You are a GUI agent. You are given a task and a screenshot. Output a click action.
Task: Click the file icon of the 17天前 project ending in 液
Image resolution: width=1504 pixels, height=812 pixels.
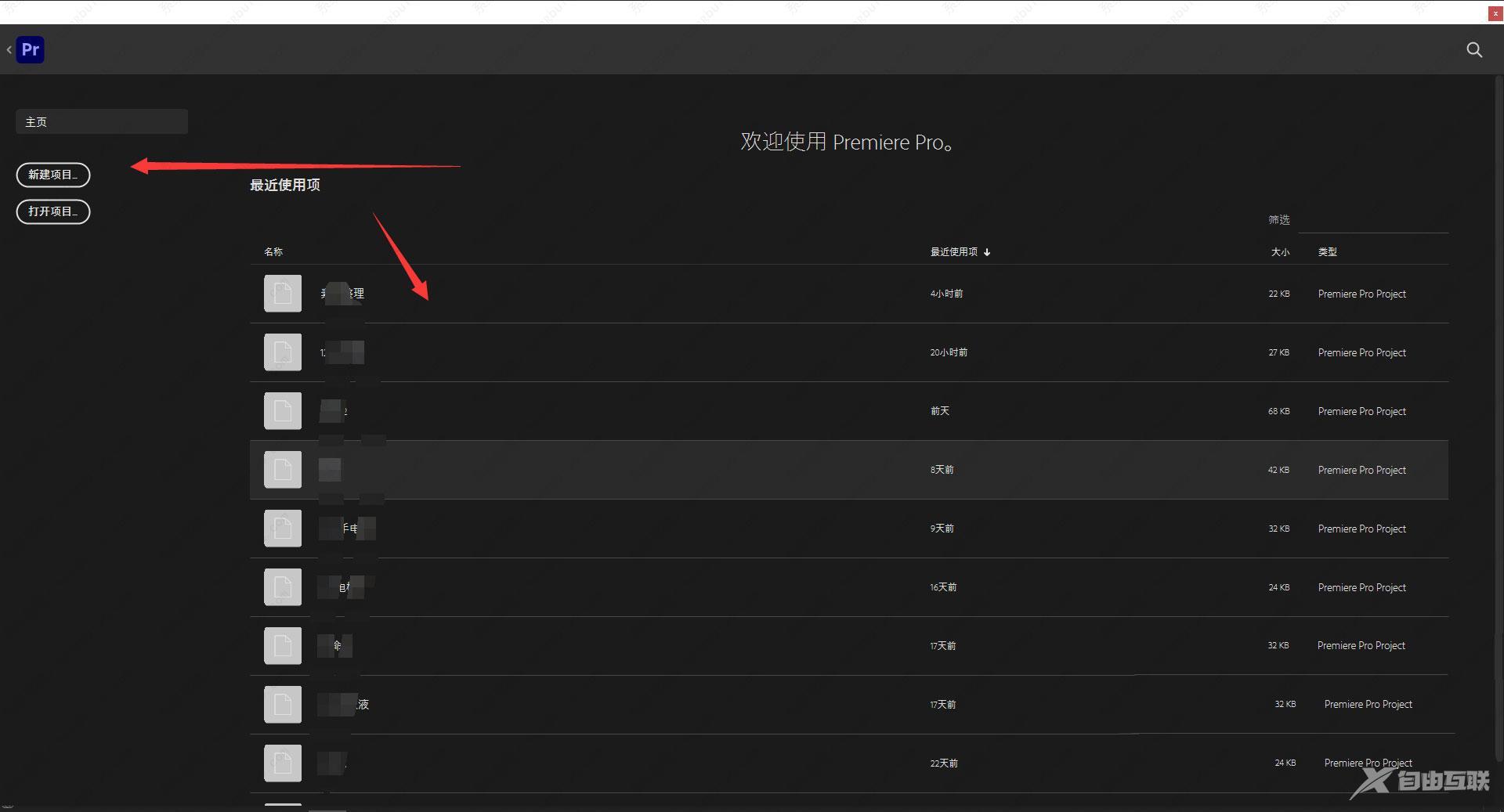coord(283,705)
